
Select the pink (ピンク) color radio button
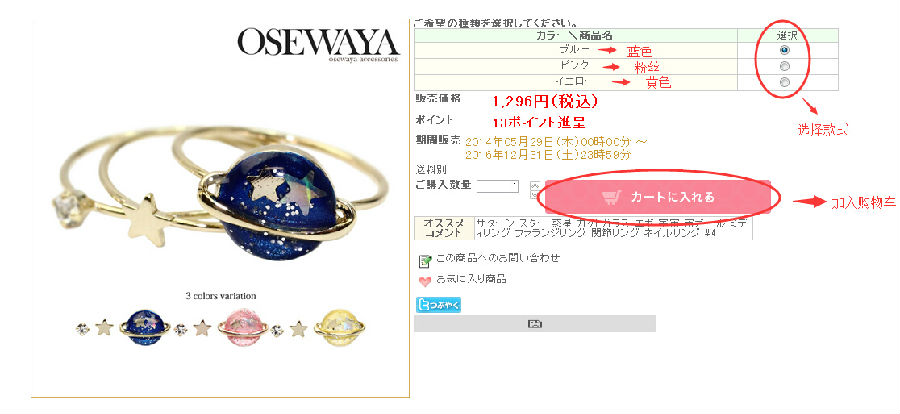point(785,66)
